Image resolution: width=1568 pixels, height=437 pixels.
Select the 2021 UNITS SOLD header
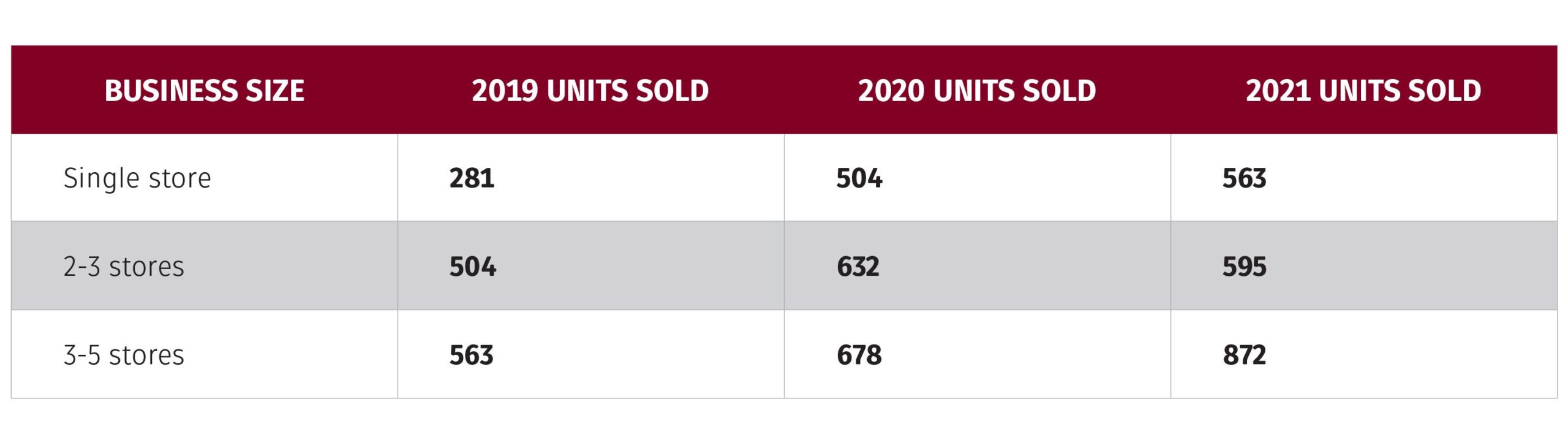[x=1363, y=91]
